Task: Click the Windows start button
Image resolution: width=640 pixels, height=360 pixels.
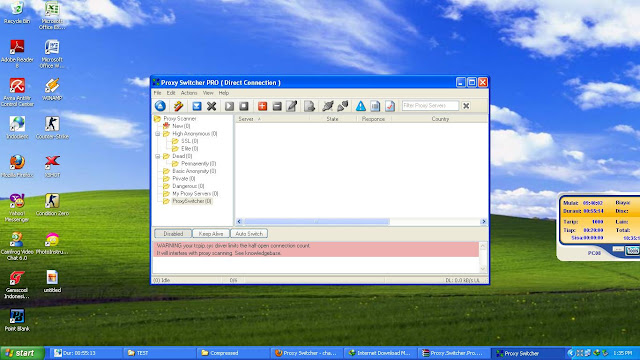Action: tap(22, 353)
